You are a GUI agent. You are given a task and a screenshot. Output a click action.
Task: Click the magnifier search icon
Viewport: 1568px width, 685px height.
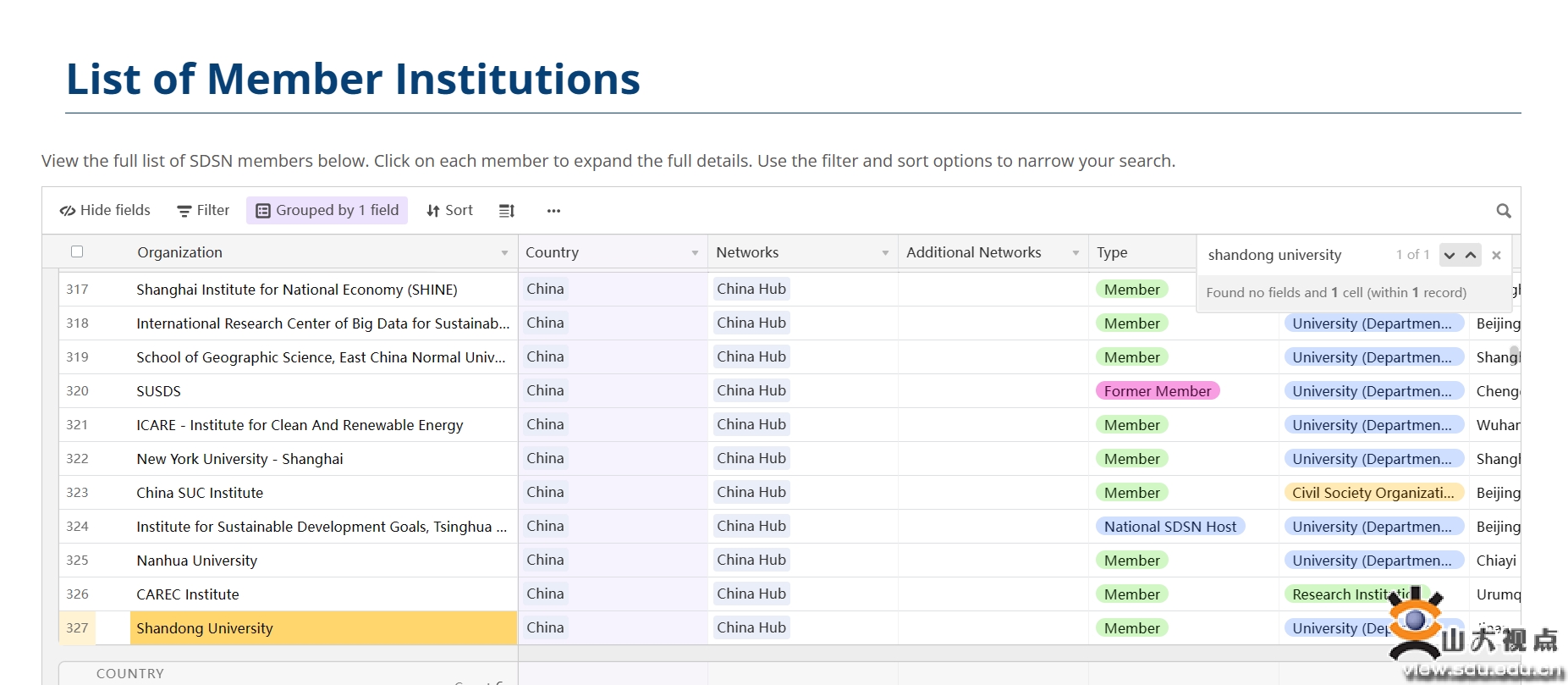pos(1503,211)
